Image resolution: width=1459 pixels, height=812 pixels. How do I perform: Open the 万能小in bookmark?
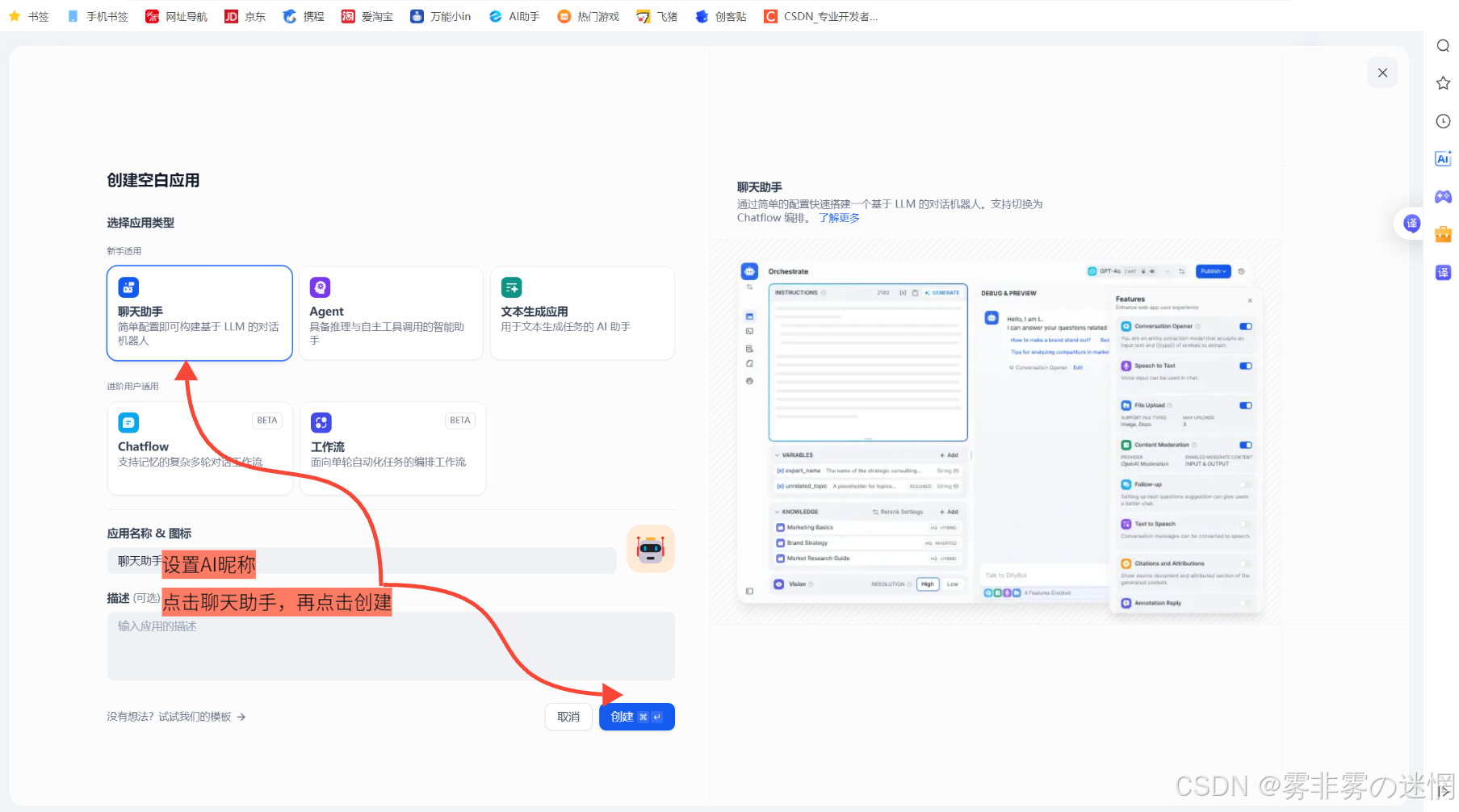(440, 16)
